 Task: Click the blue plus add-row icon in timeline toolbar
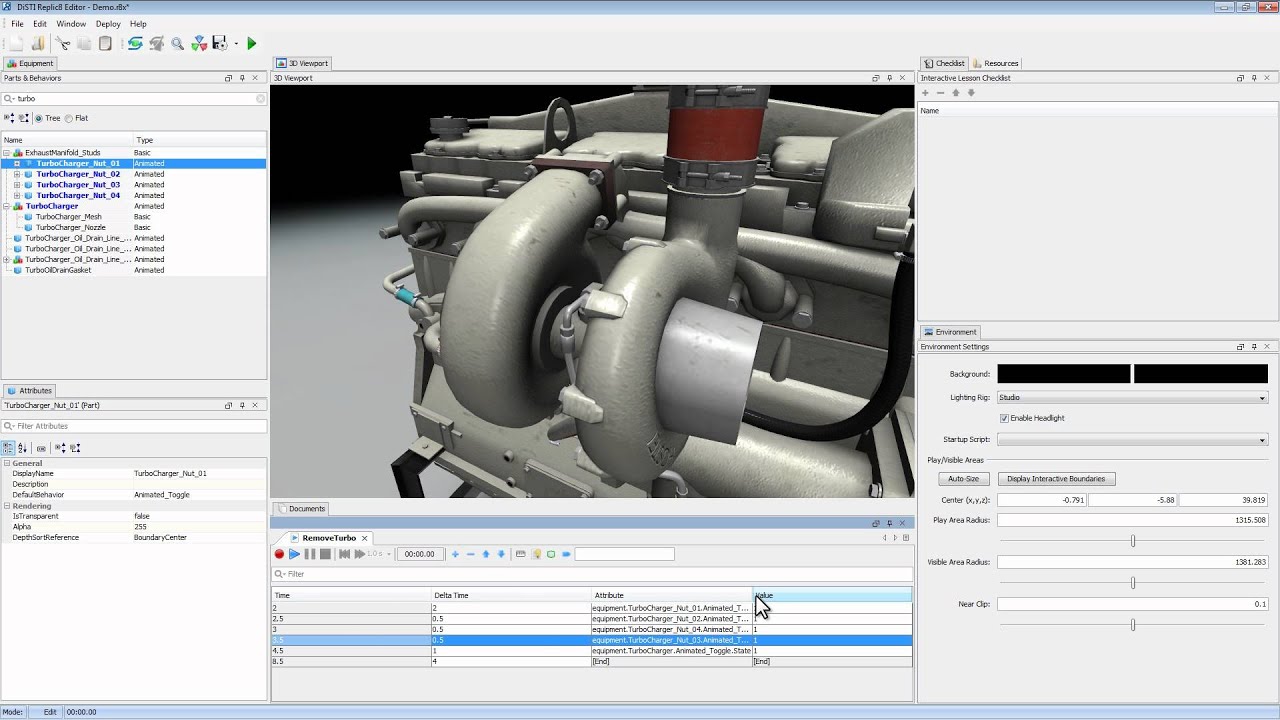point(455,554)
